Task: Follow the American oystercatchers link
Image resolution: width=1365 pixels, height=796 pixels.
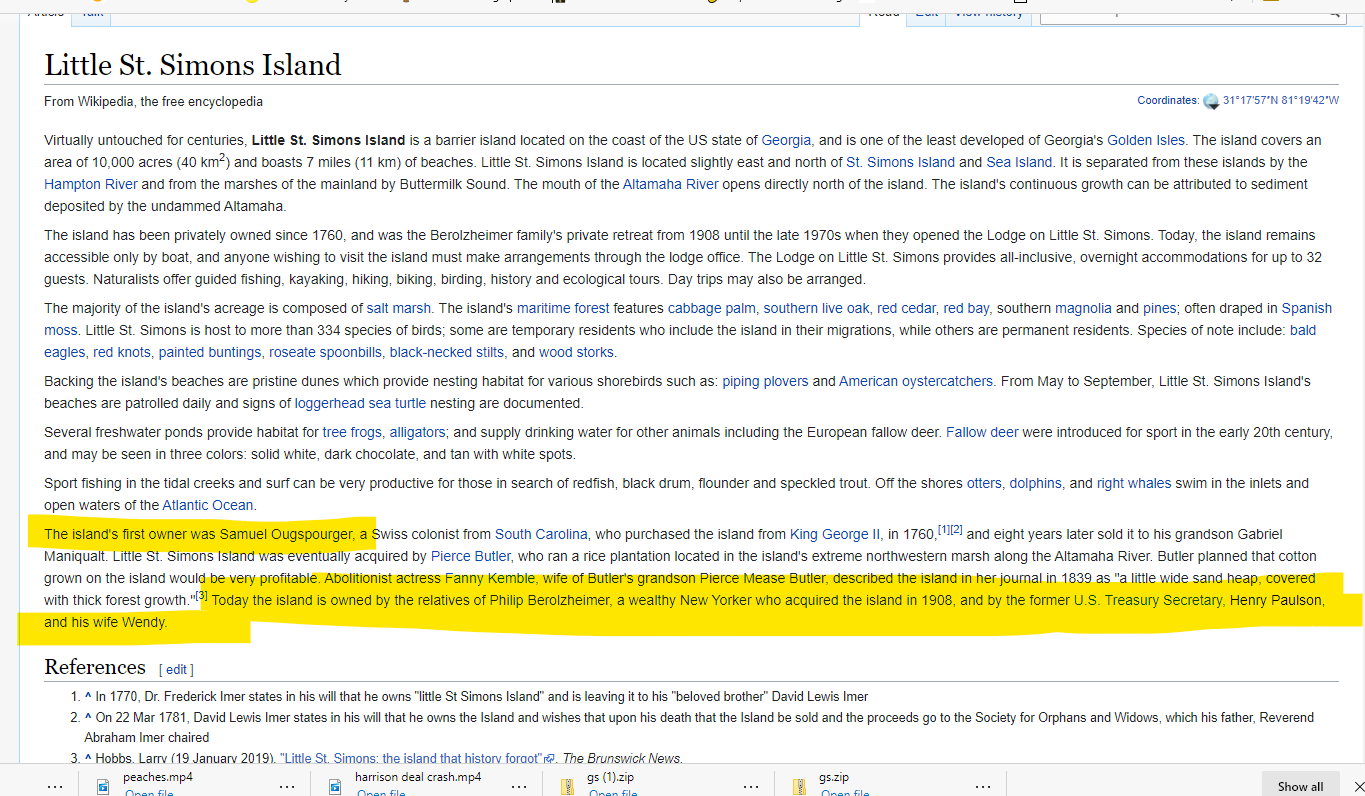Action: [x=915, y=381]
